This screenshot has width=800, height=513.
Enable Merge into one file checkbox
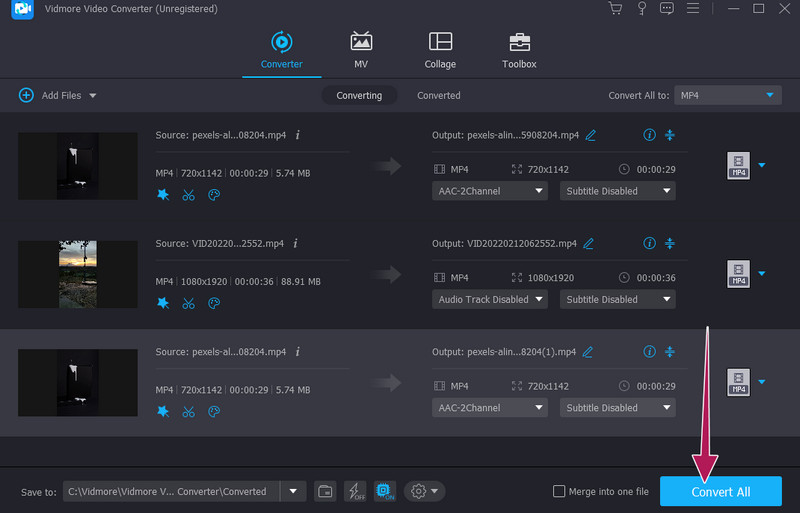click(x=559, y=491)
